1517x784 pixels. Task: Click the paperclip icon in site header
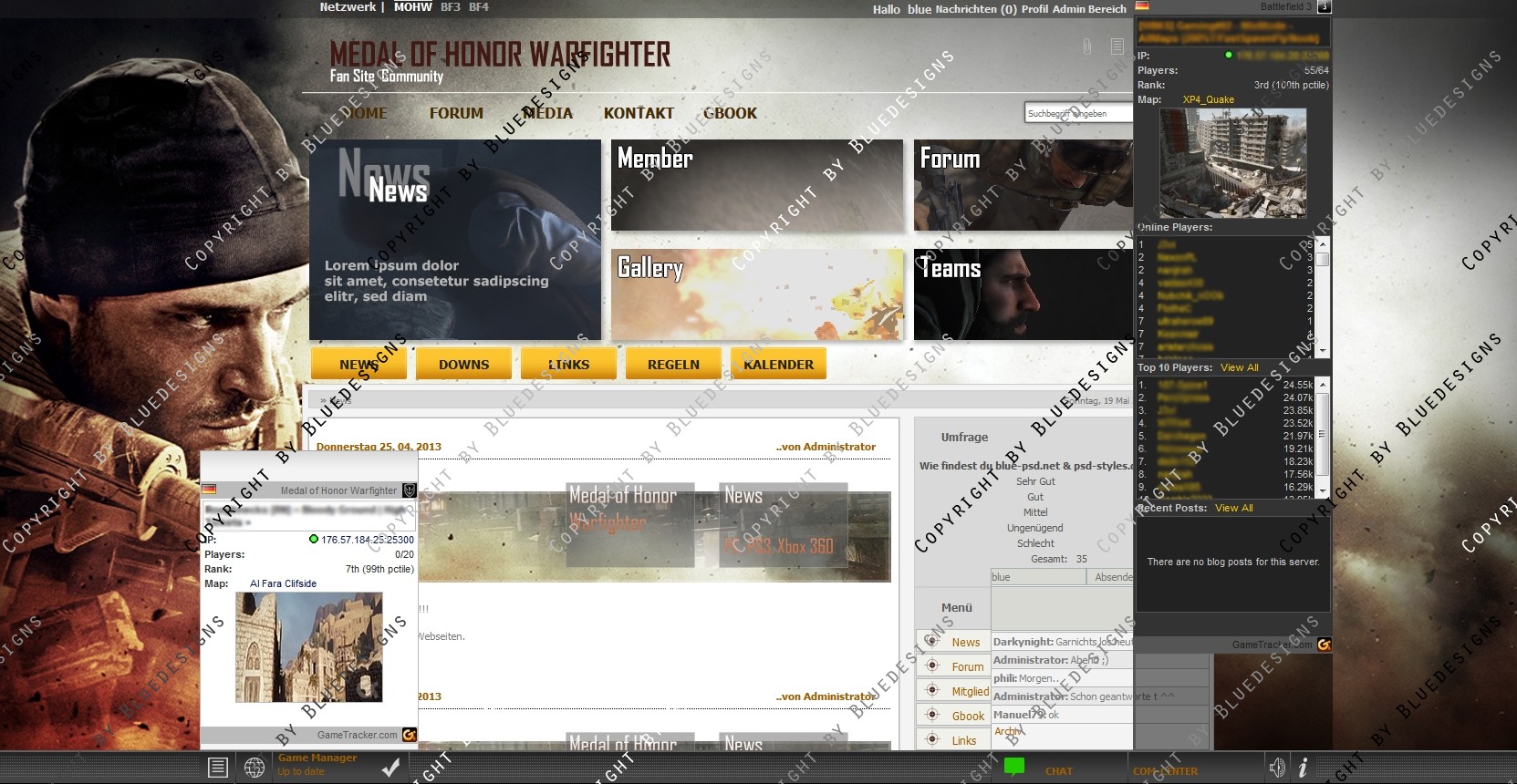coord(1087,46)
